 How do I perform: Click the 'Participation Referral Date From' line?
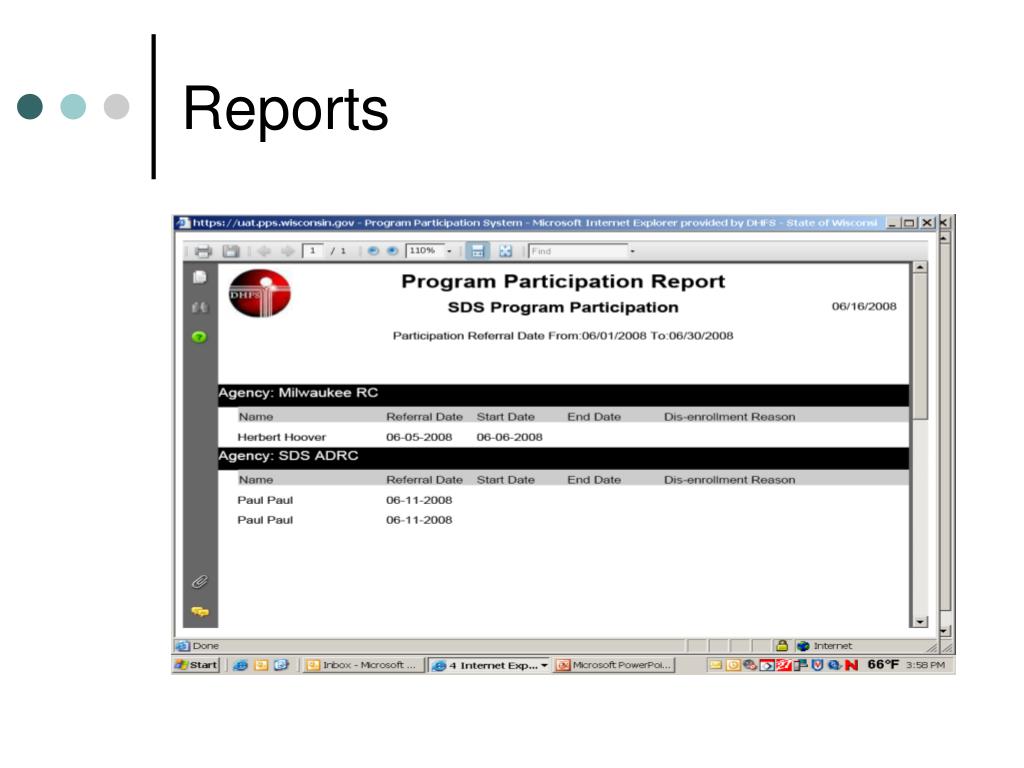(563, 336)
